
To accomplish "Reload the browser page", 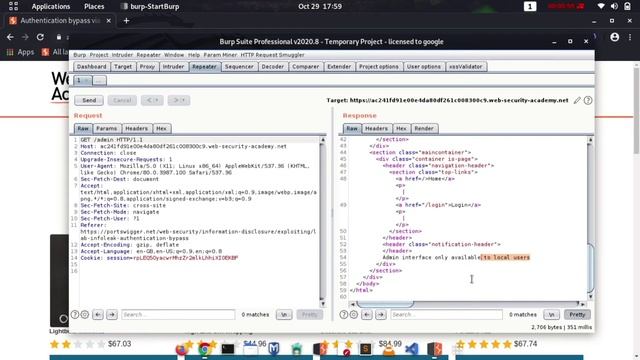I will tap(40, 37).
